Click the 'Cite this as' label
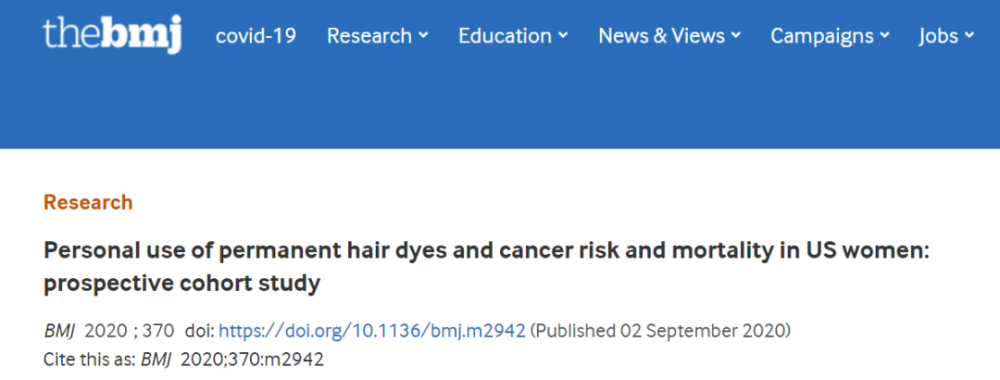 [89, 360]
